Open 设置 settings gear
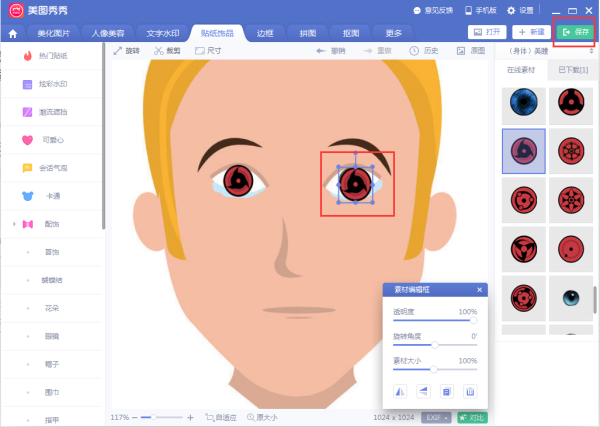Viewport: 600px width, 427px height. [x=520, y=10]
